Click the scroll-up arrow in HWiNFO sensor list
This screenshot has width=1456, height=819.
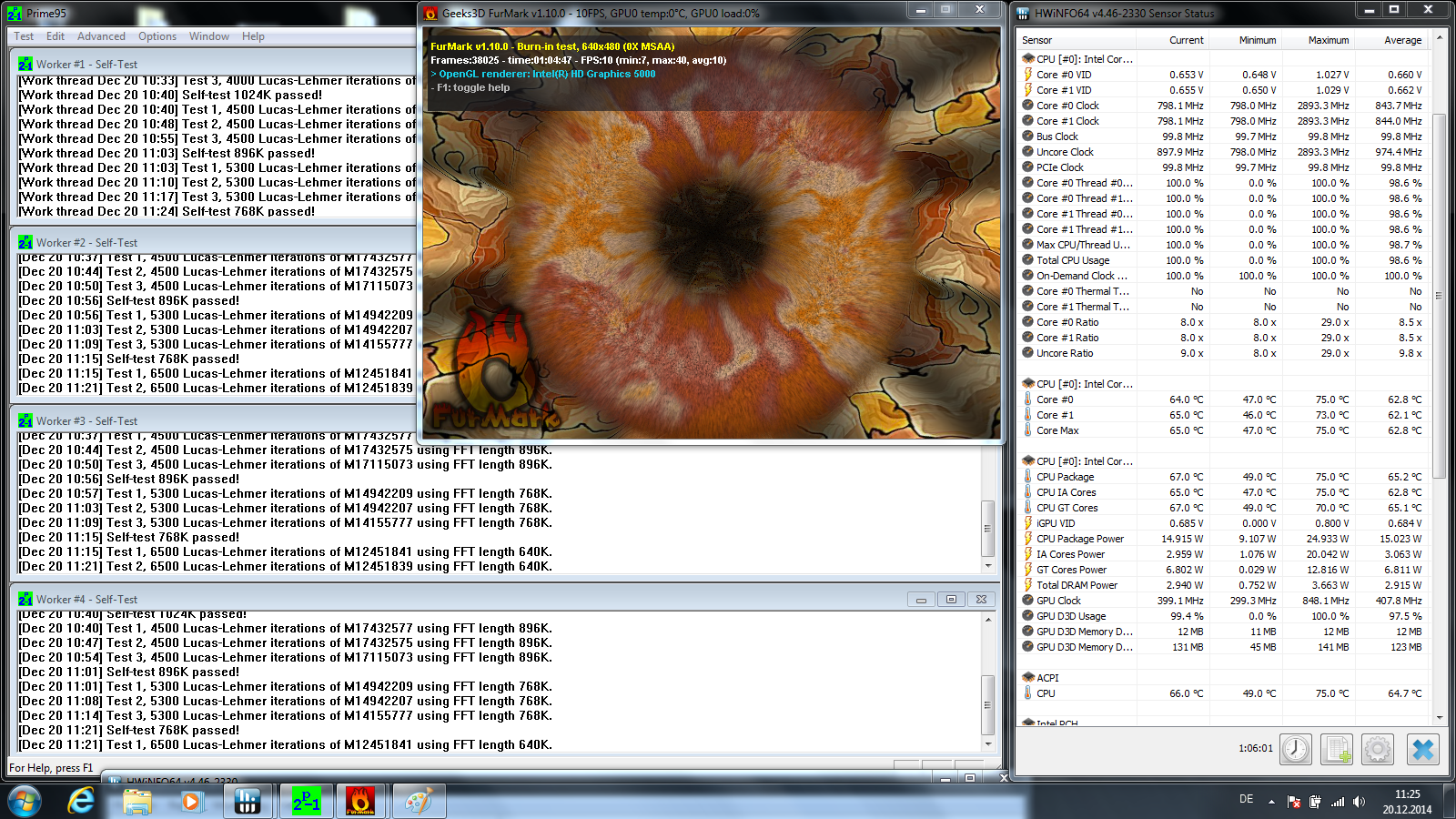click(x=1439, y=38)
